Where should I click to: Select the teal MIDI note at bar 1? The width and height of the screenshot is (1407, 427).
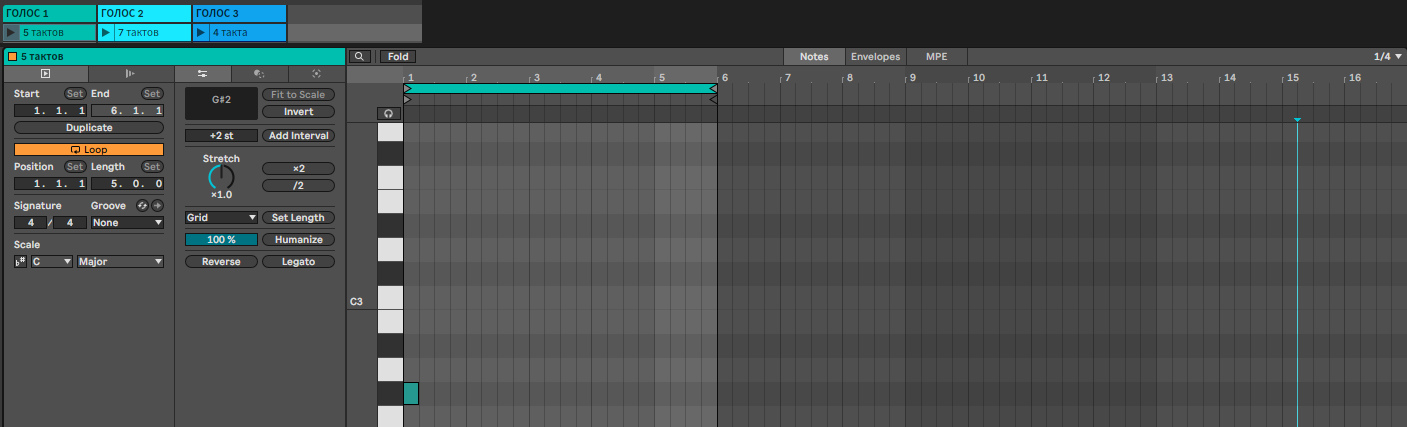pyautogui.click(x=411, y=393)
